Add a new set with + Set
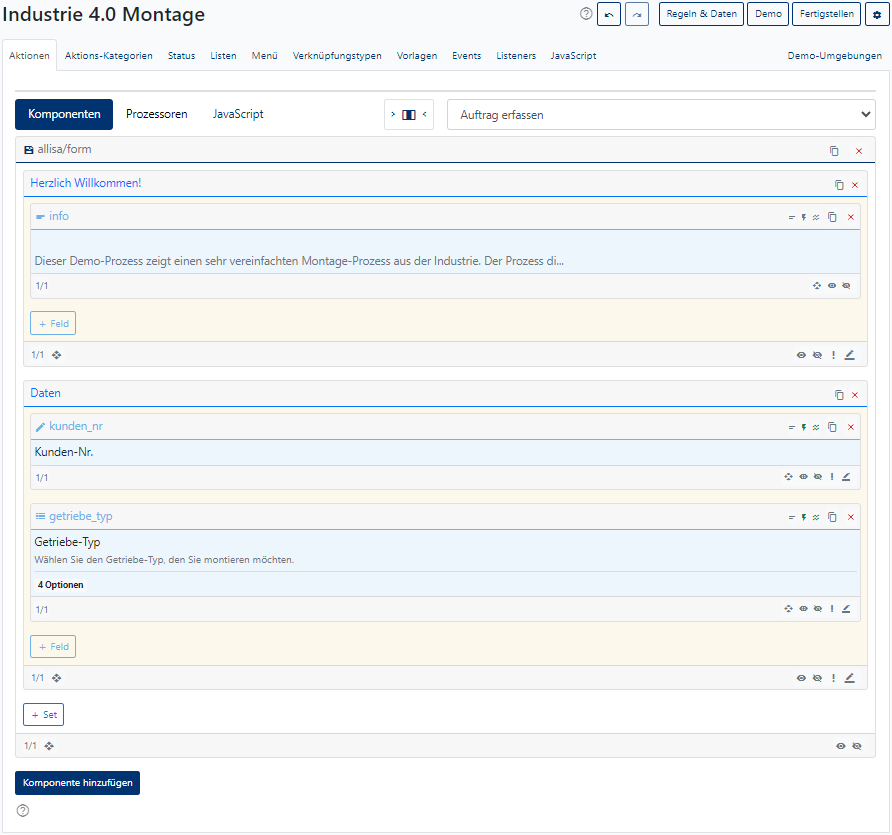Image resolution: width=892 pixels, height=835 pixels. pos(44,715)
